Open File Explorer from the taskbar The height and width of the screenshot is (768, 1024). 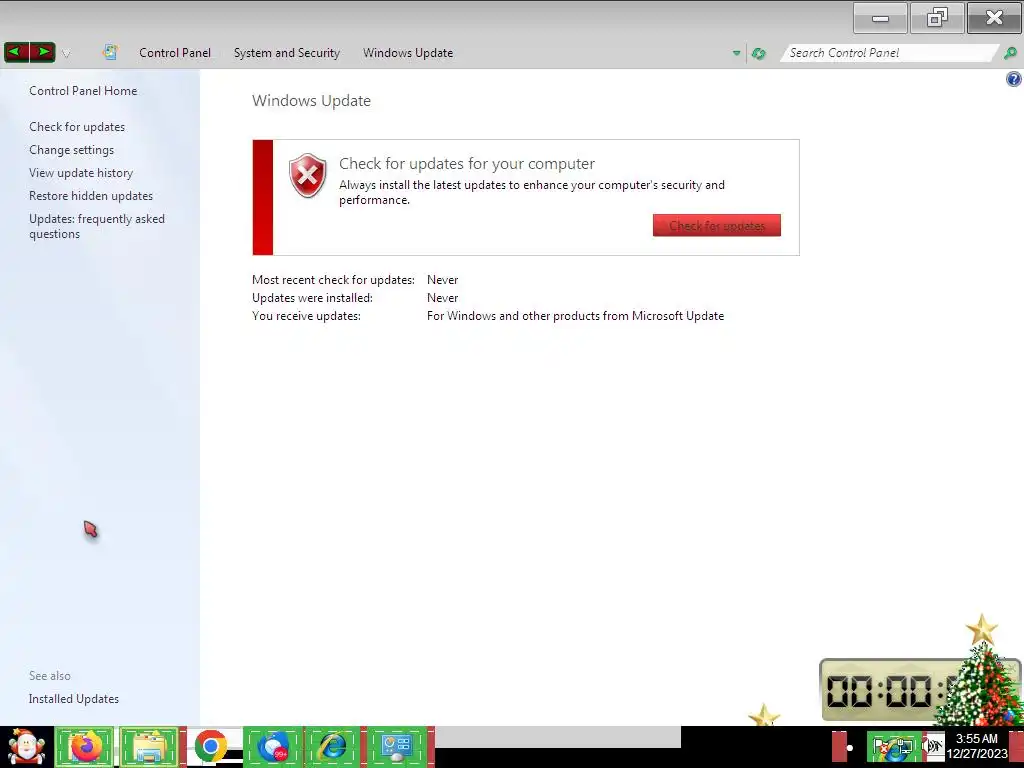149,746
